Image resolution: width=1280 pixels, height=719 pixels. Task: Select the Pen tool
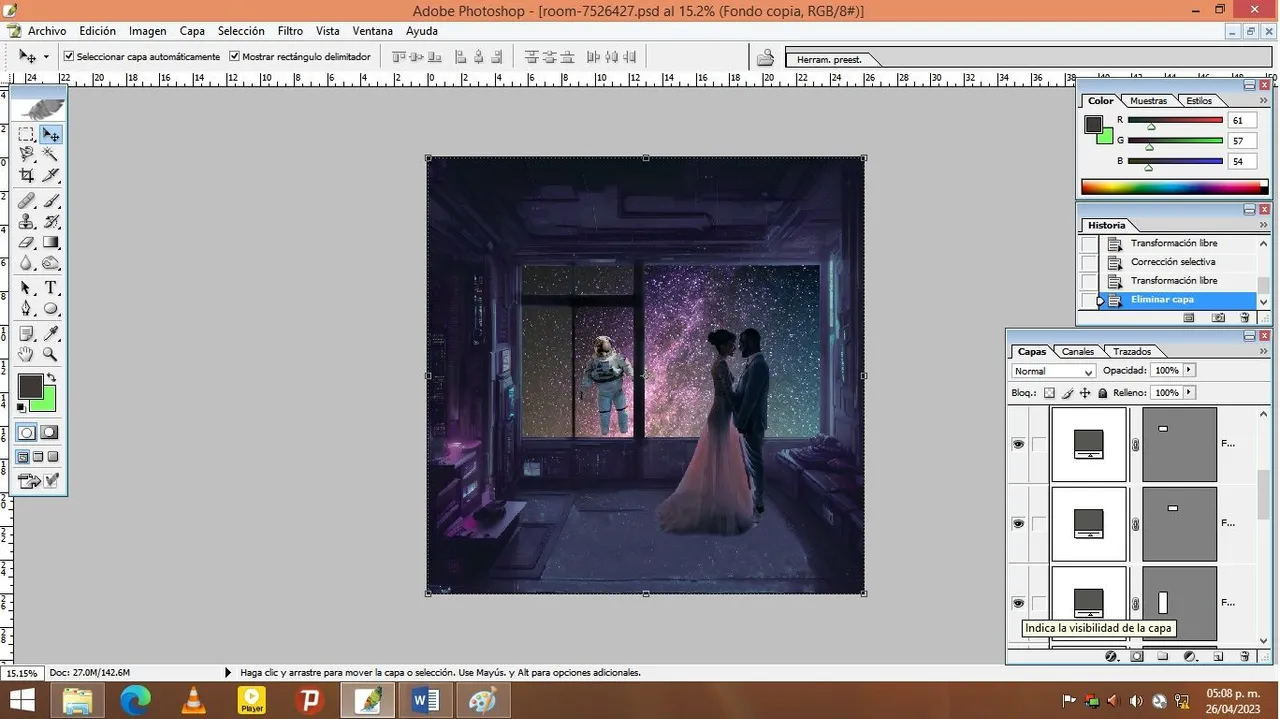point(27,308)
